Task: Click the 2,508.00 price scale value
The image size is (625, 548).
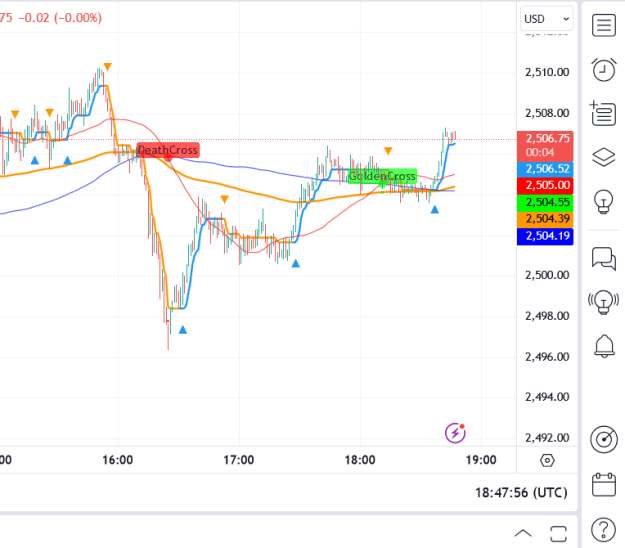Action: [x=547, y=113]
